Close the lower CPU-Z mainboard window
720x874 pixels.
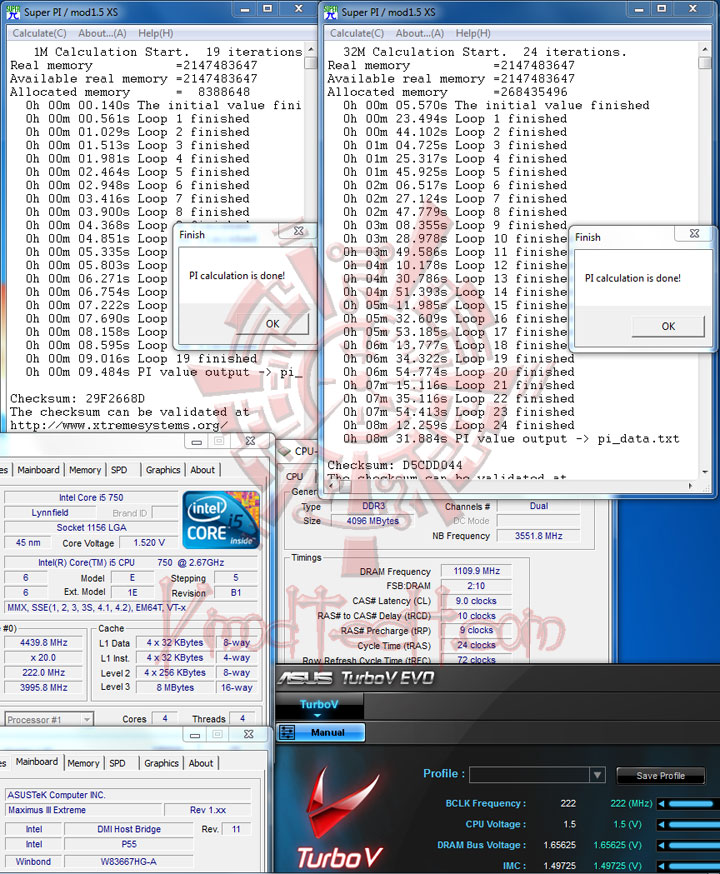[249, 735]
